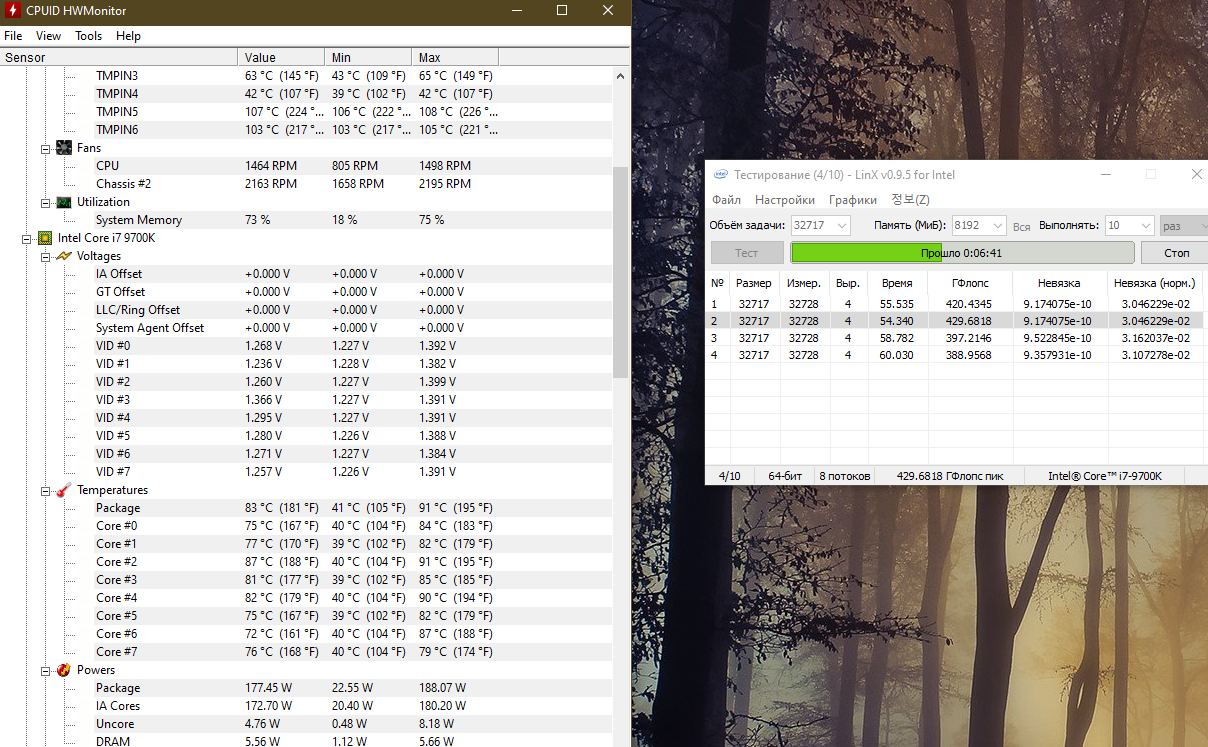Click the Min column header
The width and height of the screenshot is (1208, 747).
(368, 57)
